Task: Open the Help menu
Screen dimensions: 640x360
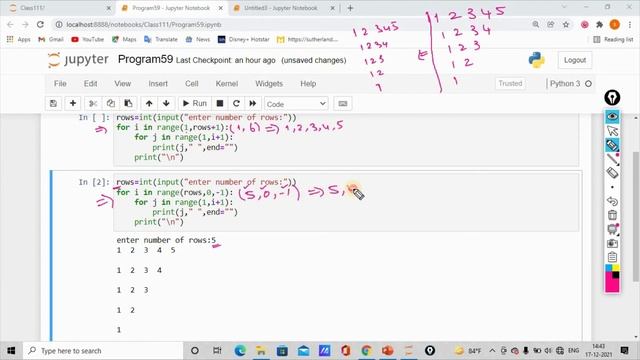Action: pyautogui.click(x=308, y=84)
